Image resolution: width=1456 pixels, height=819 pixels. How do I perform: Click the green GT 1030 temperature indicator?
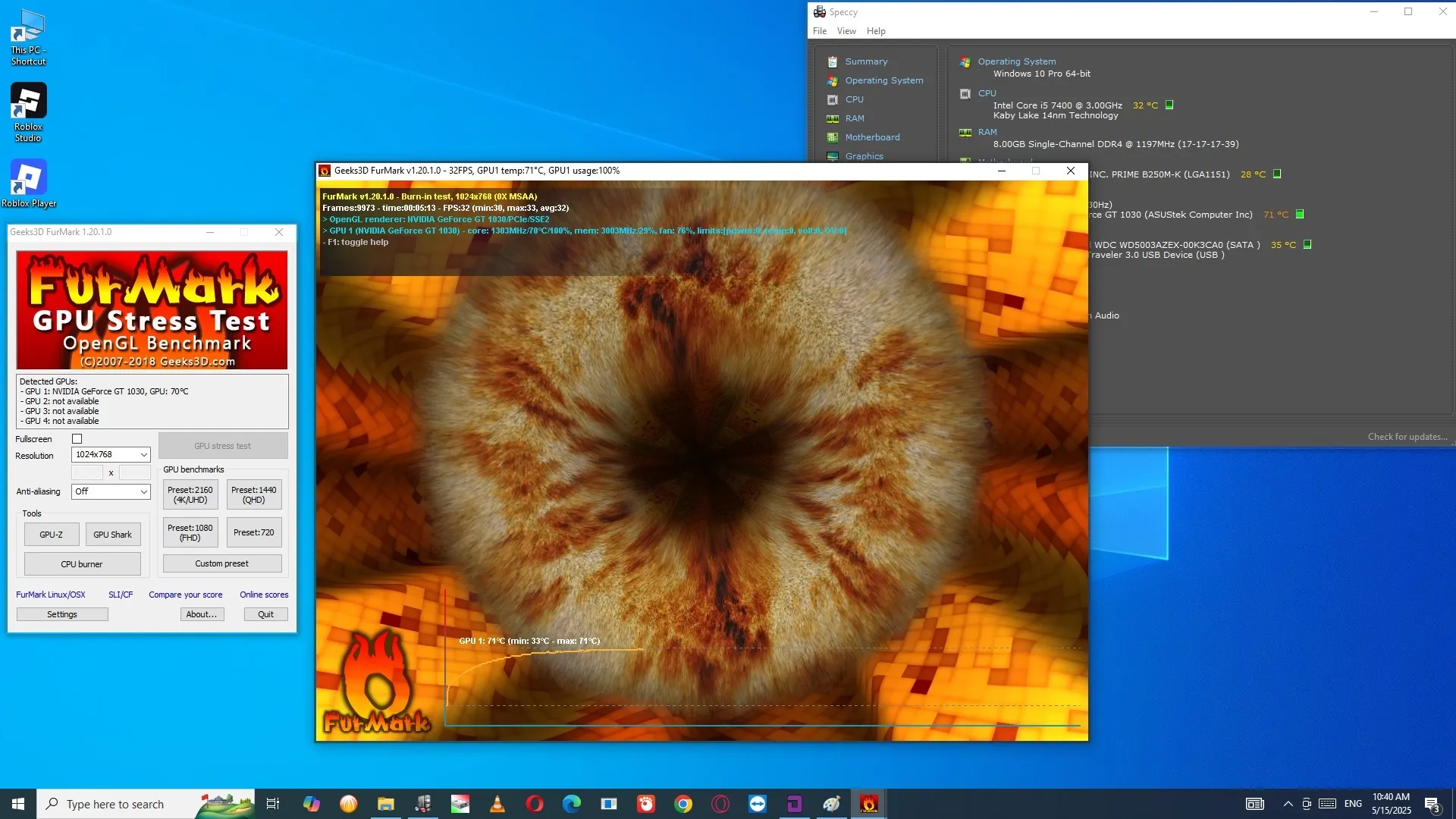pos(1300,215)
